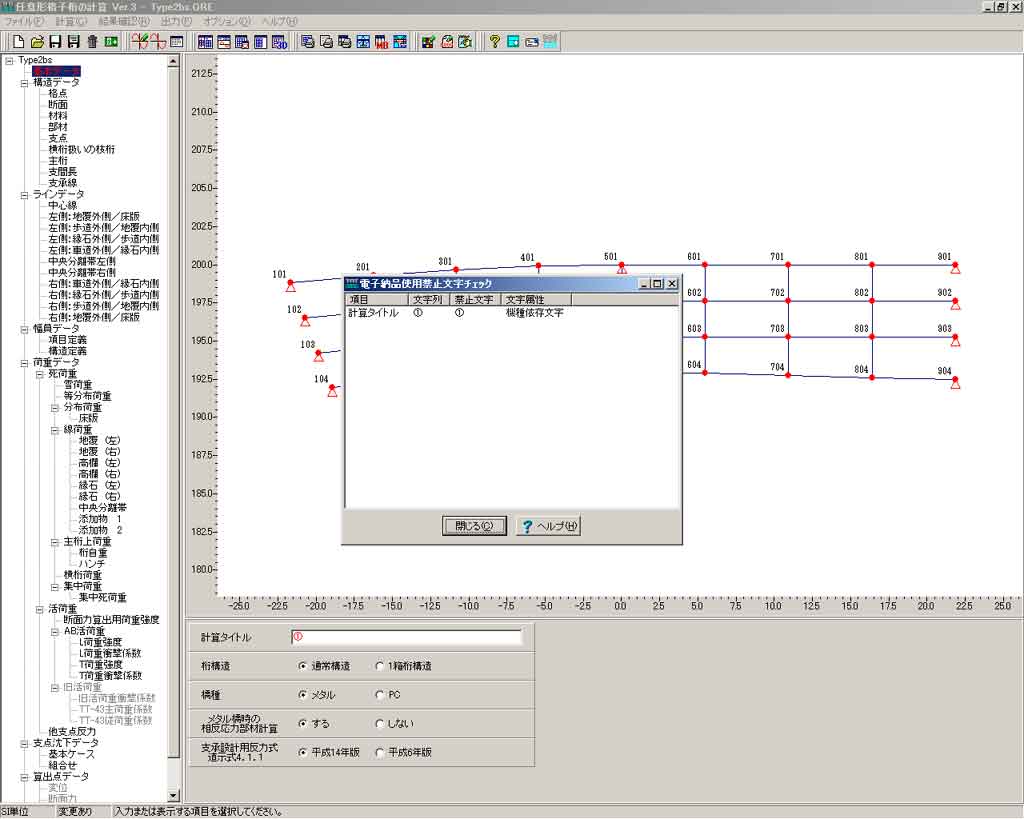Click tree panel scroll-up arrow
The image size is (1024, 819).
click(x=173, y=61)
